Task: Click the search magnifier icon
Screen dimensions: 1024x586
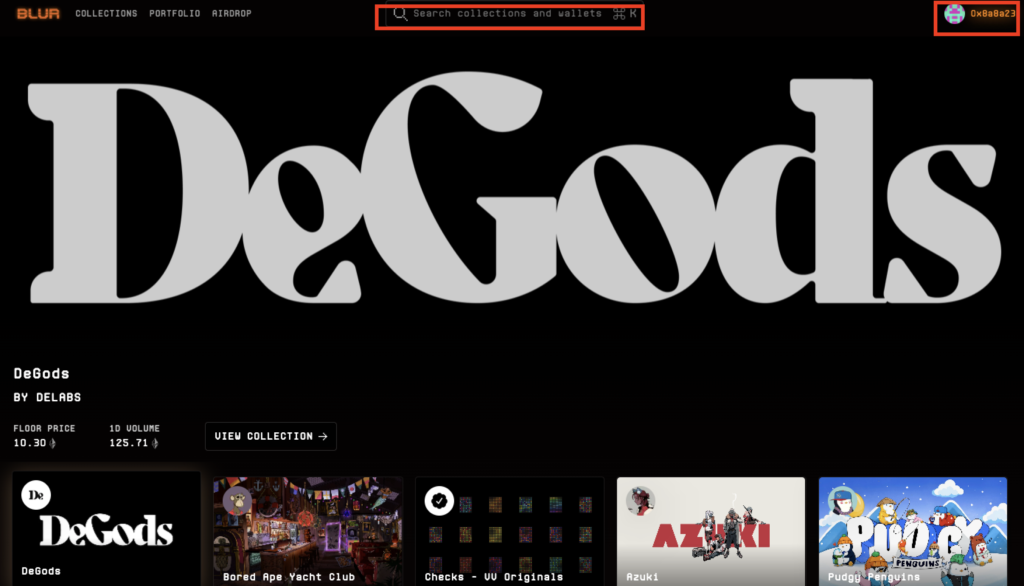Action: (400, 14)
